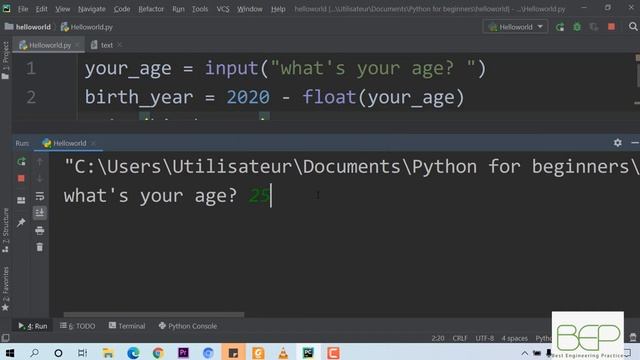The image size is (640, 360).
Task: Open the 6: TODO tool window
Action: coord(78,326)
